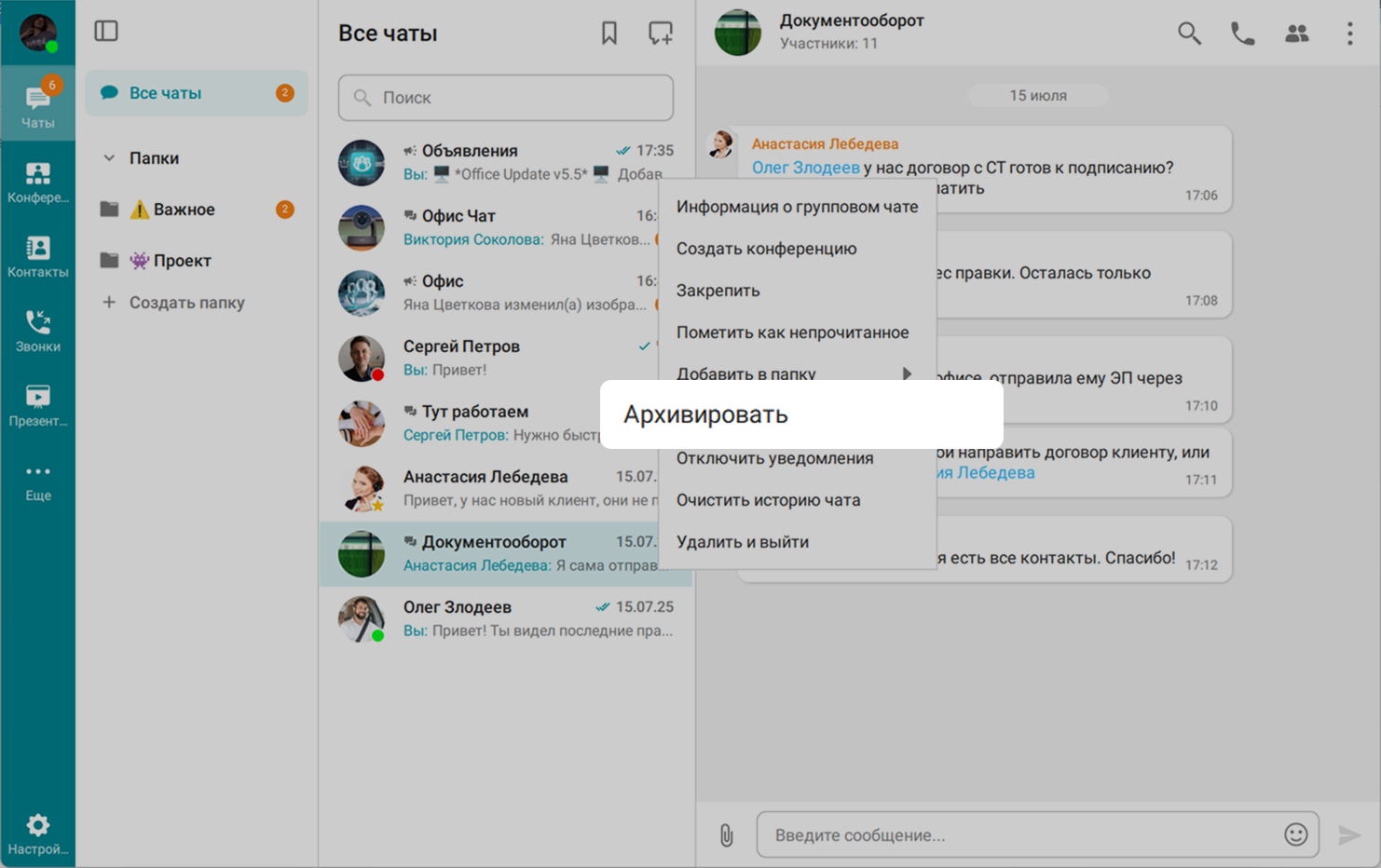Open the Проект folder
Viewport: 1381px width, 868px height.
pos(197,261)
